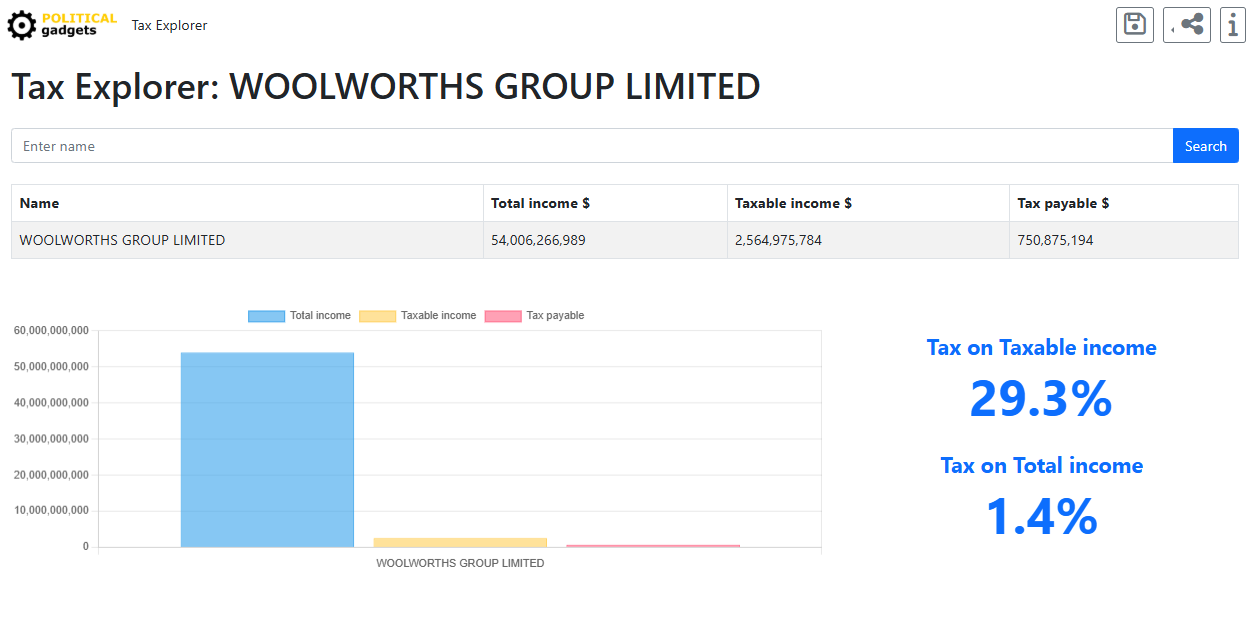This screenshot has height=624, width=1248.
Task: Click the Tax payable $ column header
Action: pyautogui.click(x=1124, y=203)
